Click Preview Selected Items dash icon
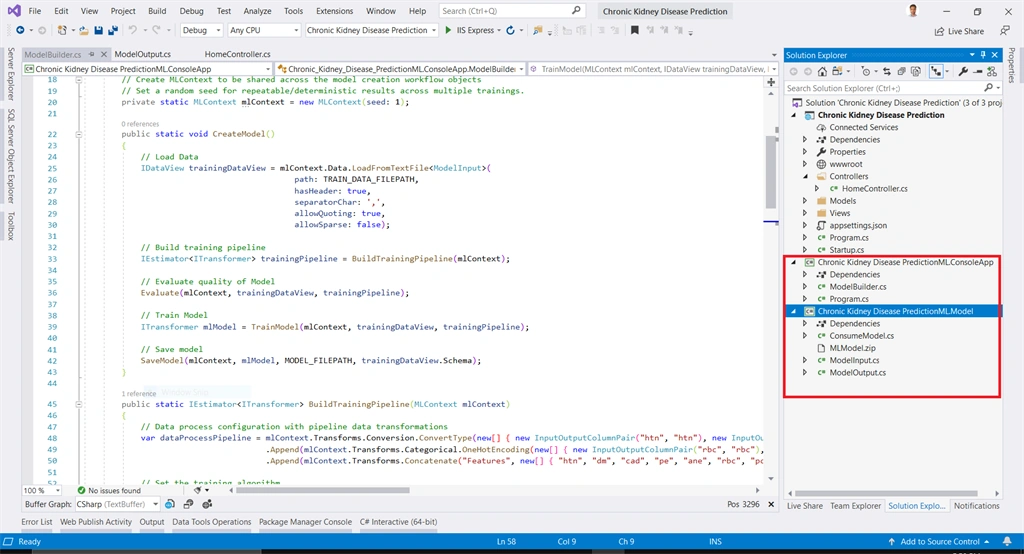 point(978,71)
